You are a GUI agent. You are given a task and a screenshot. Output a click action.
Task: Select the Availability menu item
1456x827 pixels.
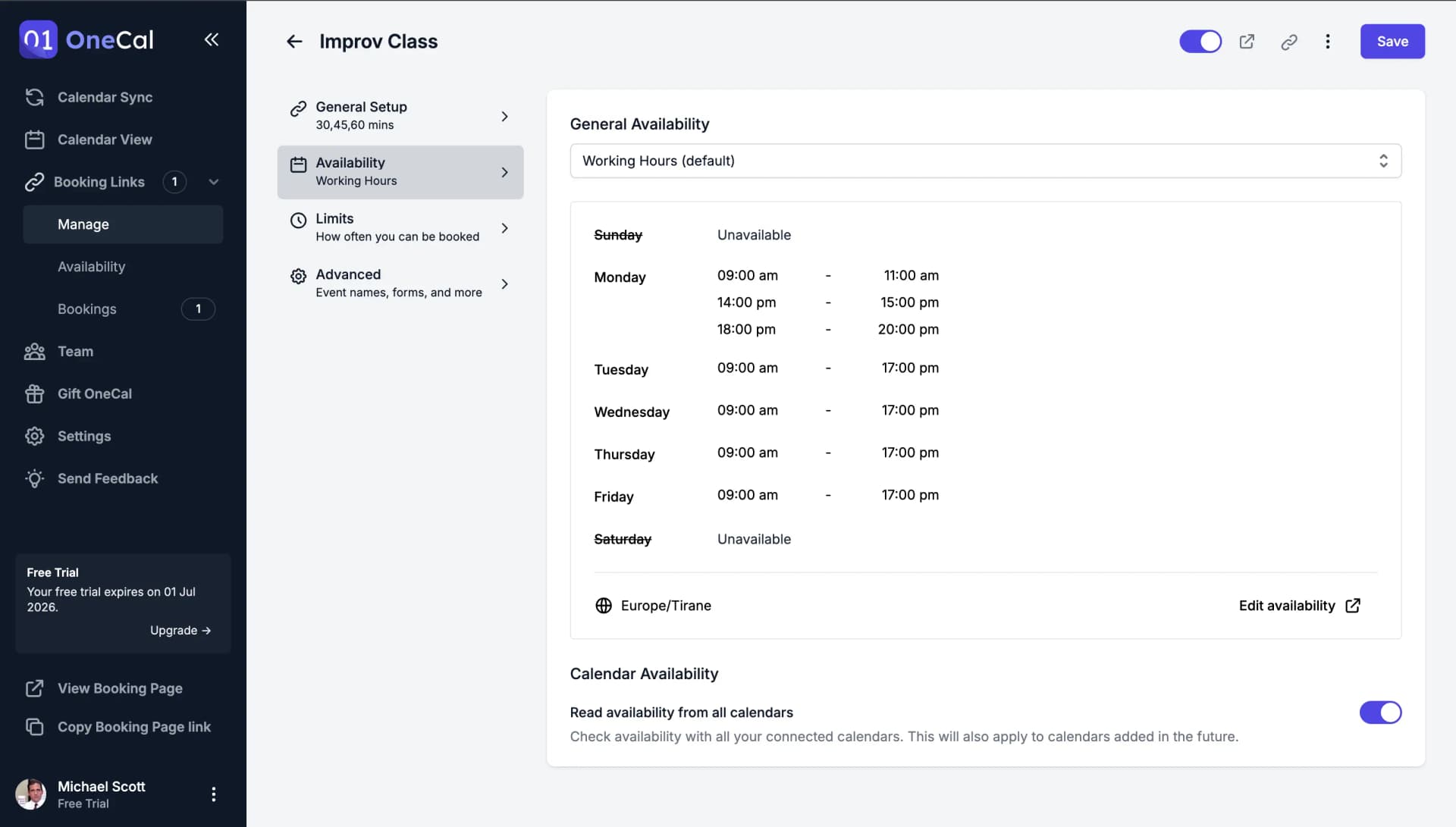91,267
